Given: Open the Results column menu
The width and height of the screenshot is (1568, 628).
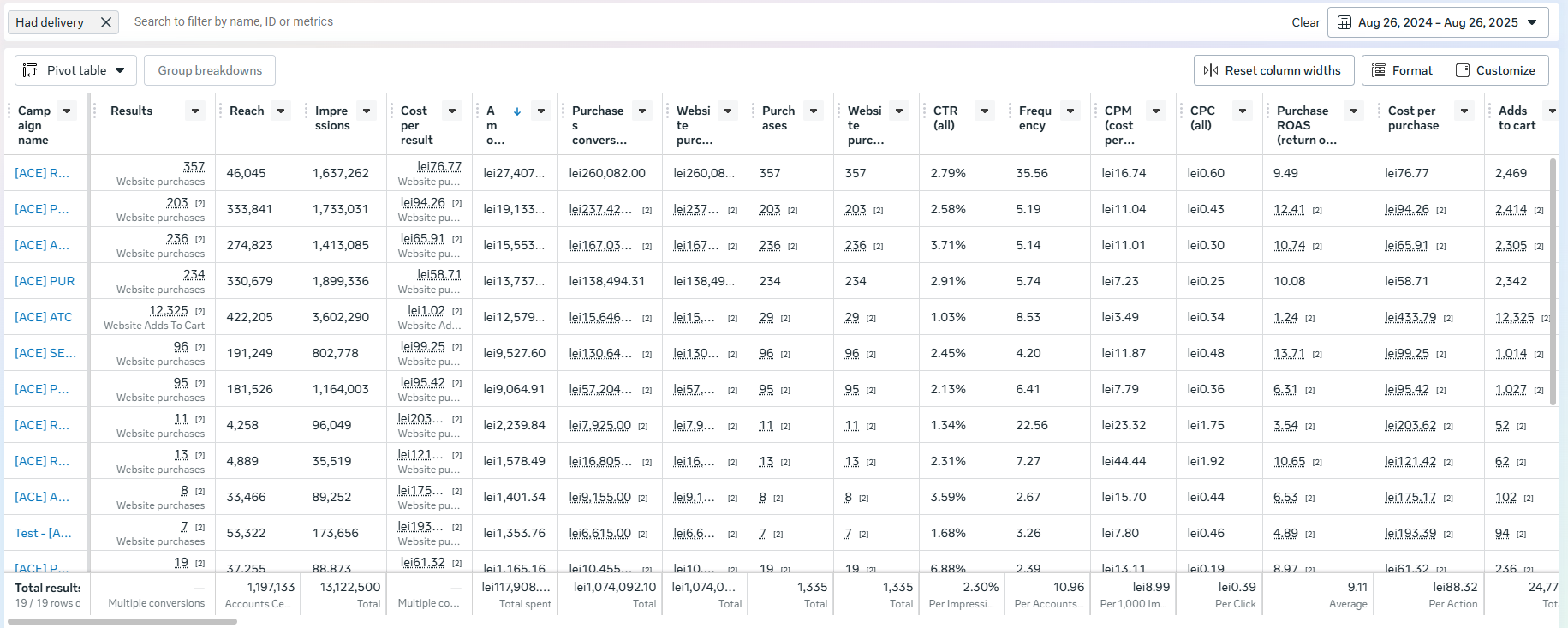Looking at the screenshot, I should (195, 111).
